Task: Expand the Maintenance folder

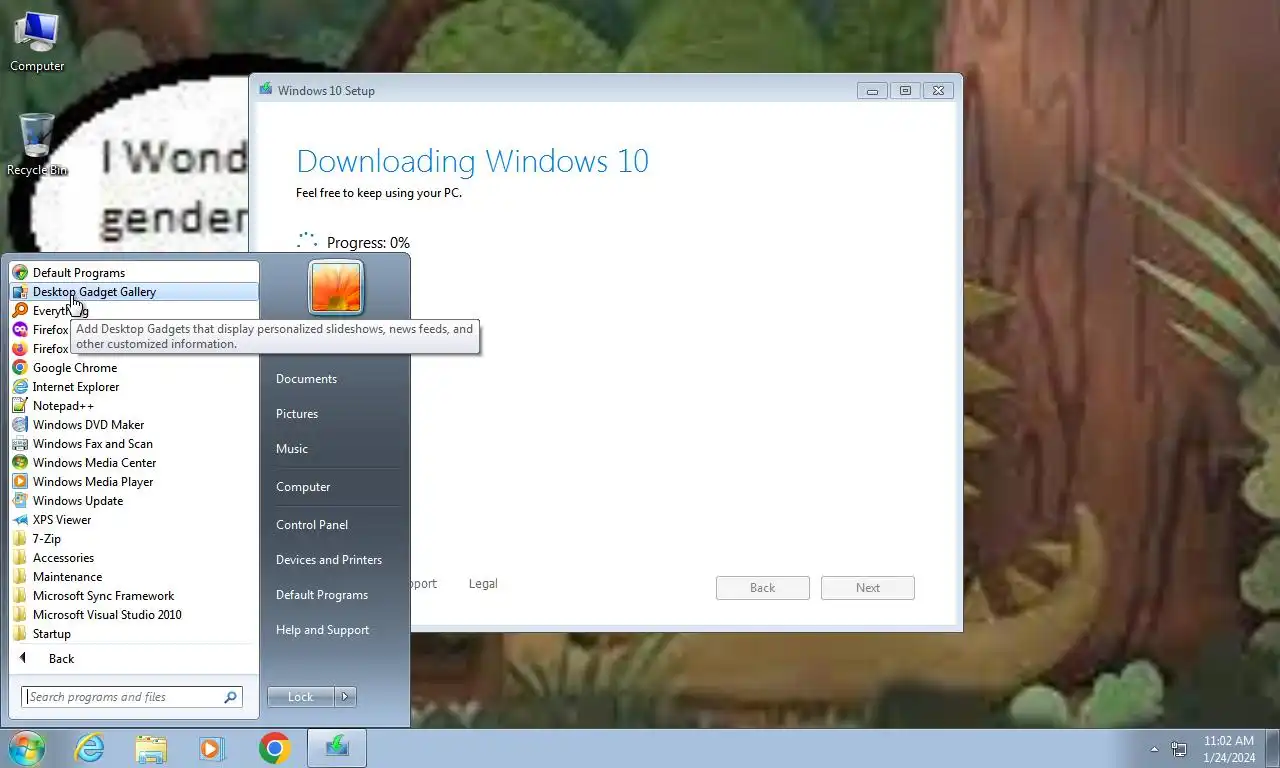Action: point(134,576)
